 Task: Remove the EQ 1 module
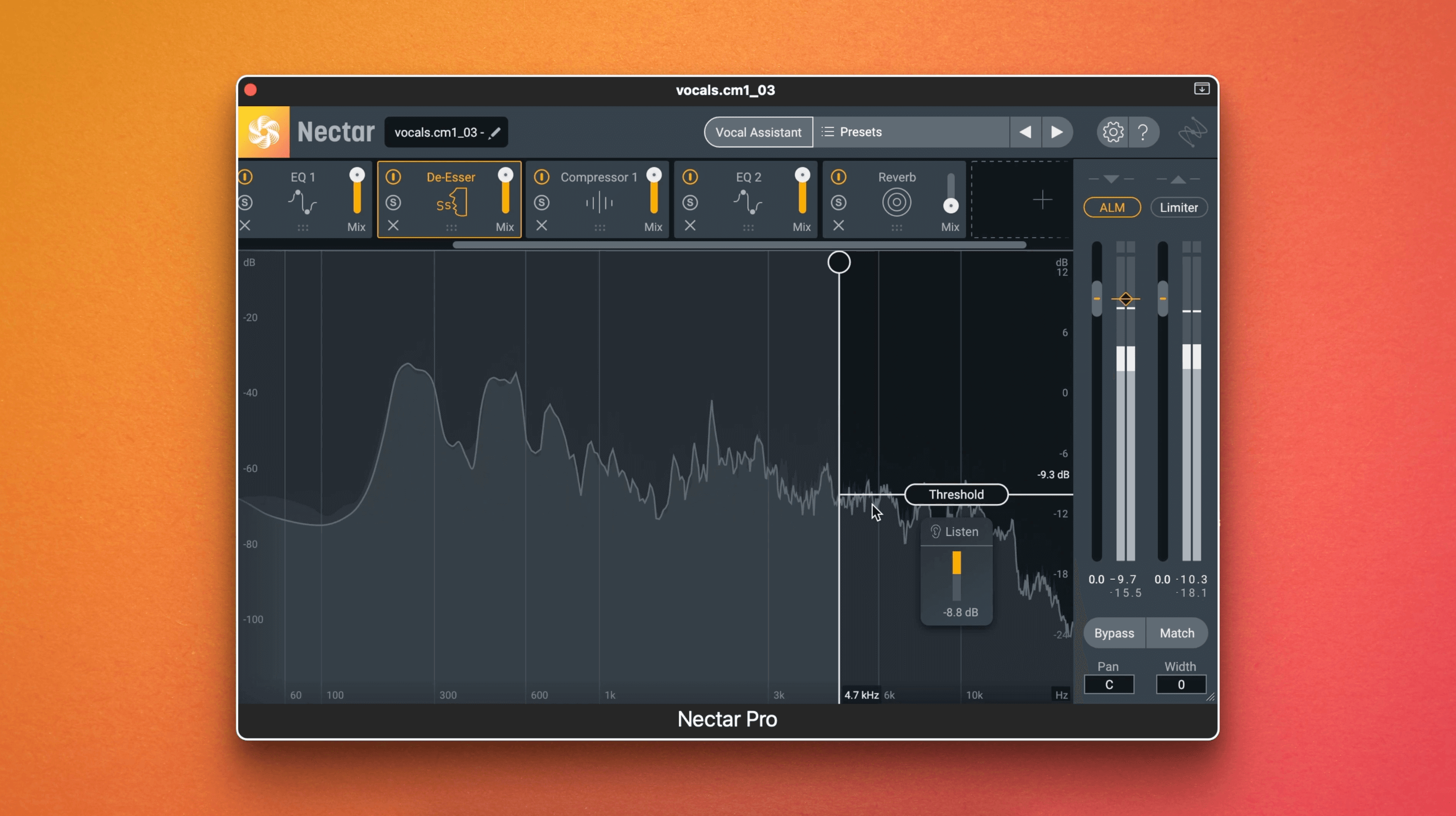click(x=245, y=225)
